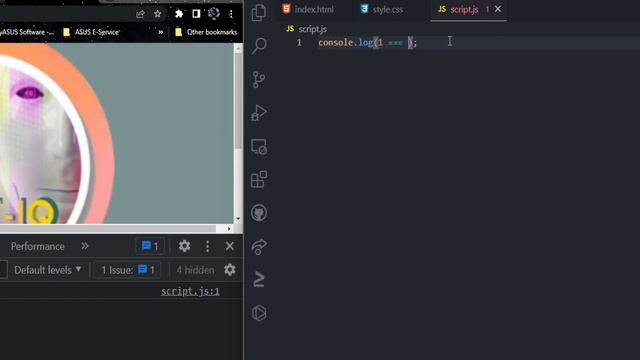Click the sigma-shaped activity bar icon
The width and height of the screenshot is (640, 360).
click(259, 280)
